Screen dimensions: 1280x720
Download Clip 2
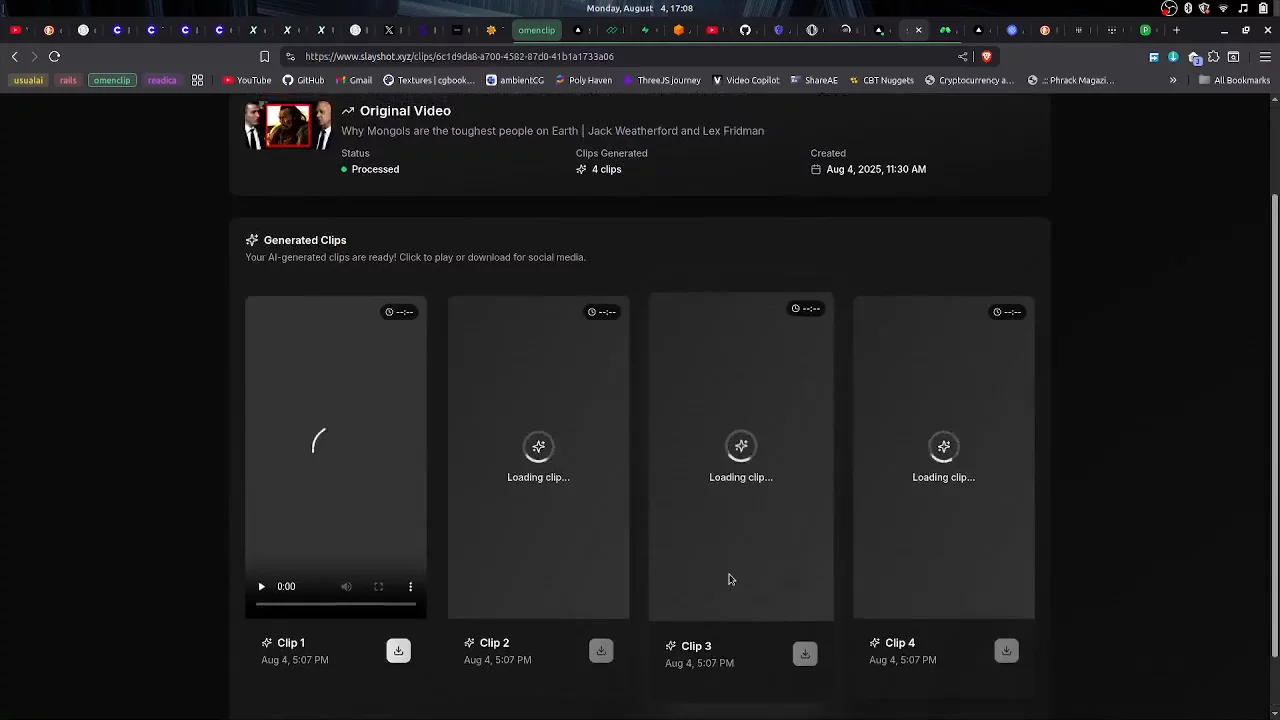601,651
